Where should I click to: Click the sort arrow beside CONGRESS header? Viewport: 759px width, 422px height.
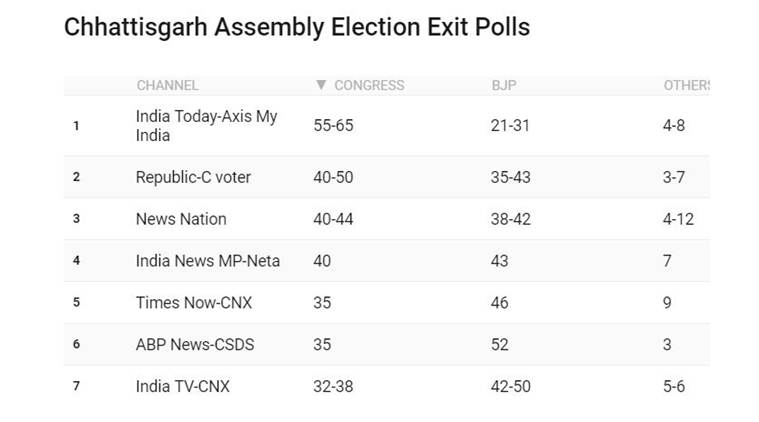[x=320, y=85]
